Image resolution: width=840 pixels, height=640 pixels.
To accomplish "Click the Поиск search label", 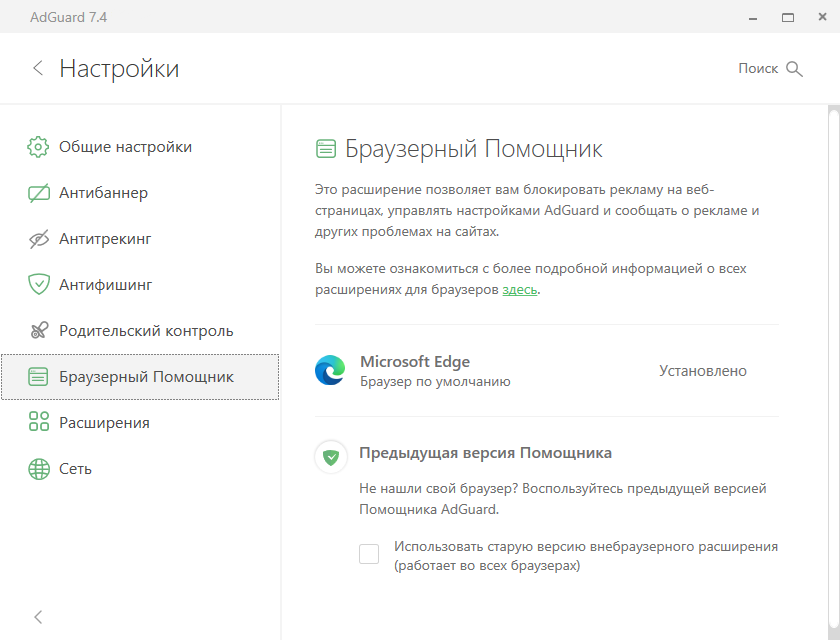I will (758, 69).
